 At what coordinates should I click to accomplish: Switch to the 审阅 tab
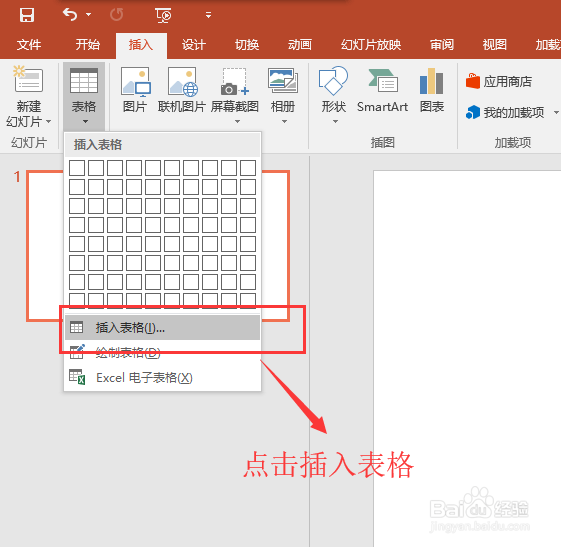(442, 45)
